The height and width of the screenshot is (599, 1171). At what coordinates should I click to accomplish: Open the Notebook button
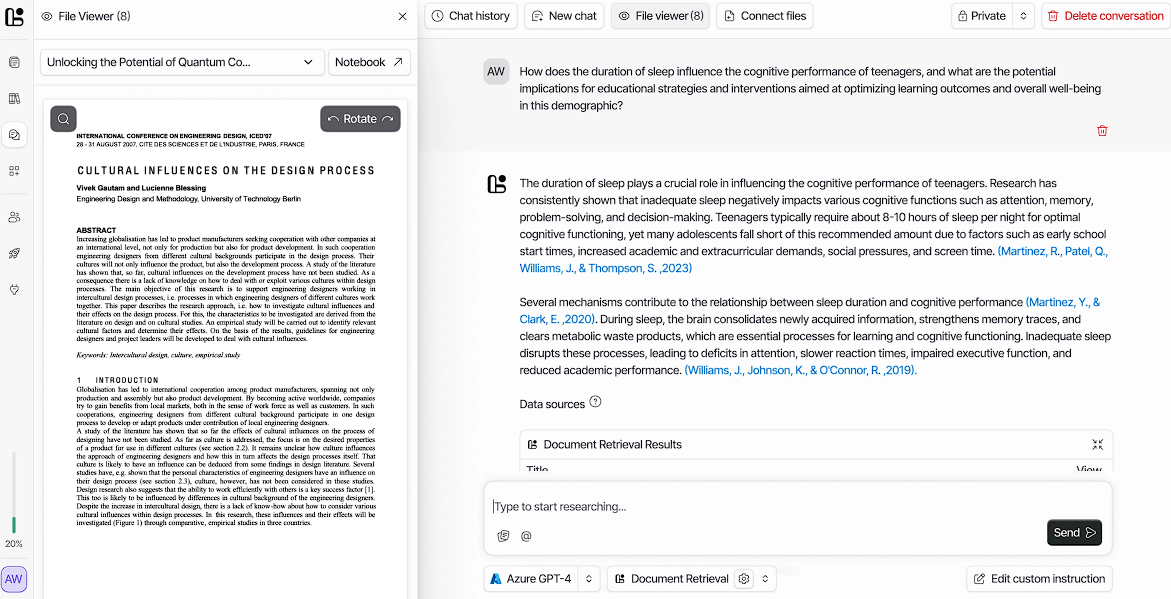pos(370,62)
